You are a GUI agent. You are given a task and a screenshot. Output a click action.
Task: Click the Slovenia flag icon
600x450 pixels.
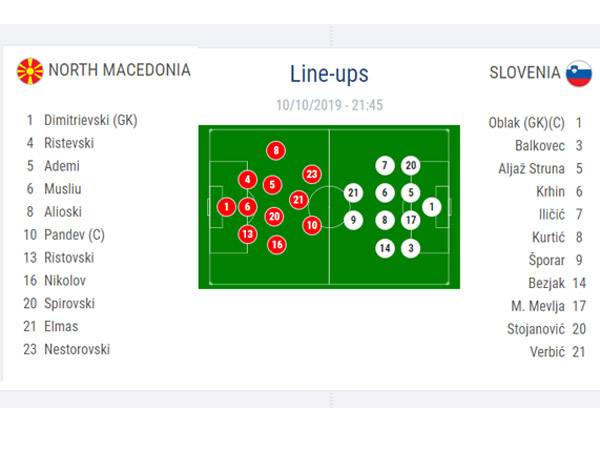(x=577, y=73)
